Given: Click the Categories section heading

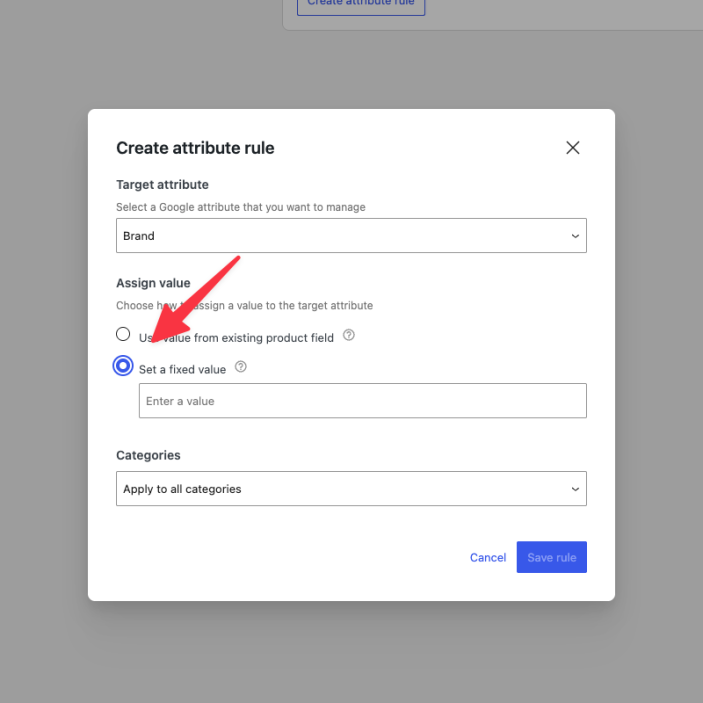Looking at the screenshot, I should point(148,455).
